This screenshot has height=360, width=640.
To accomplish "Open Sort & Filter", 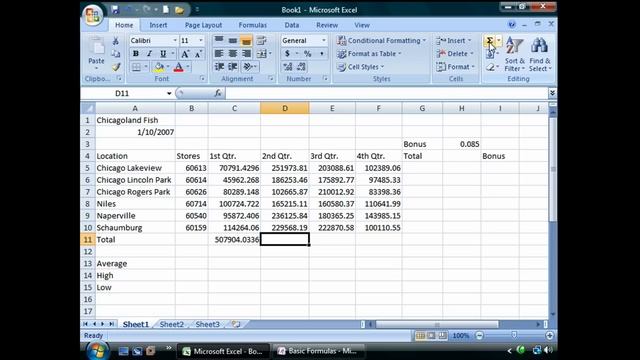I will (x=514, y=54).
